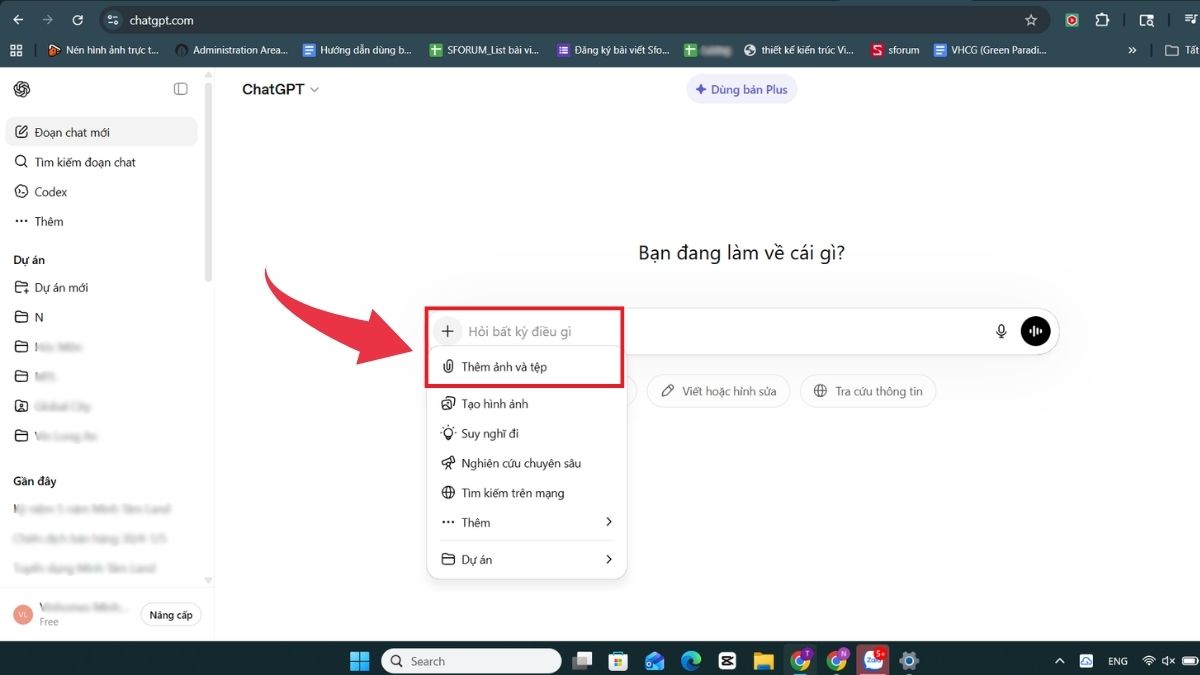Open project N in the sidebar
The image size is (1200, 675).
(102, 317)
